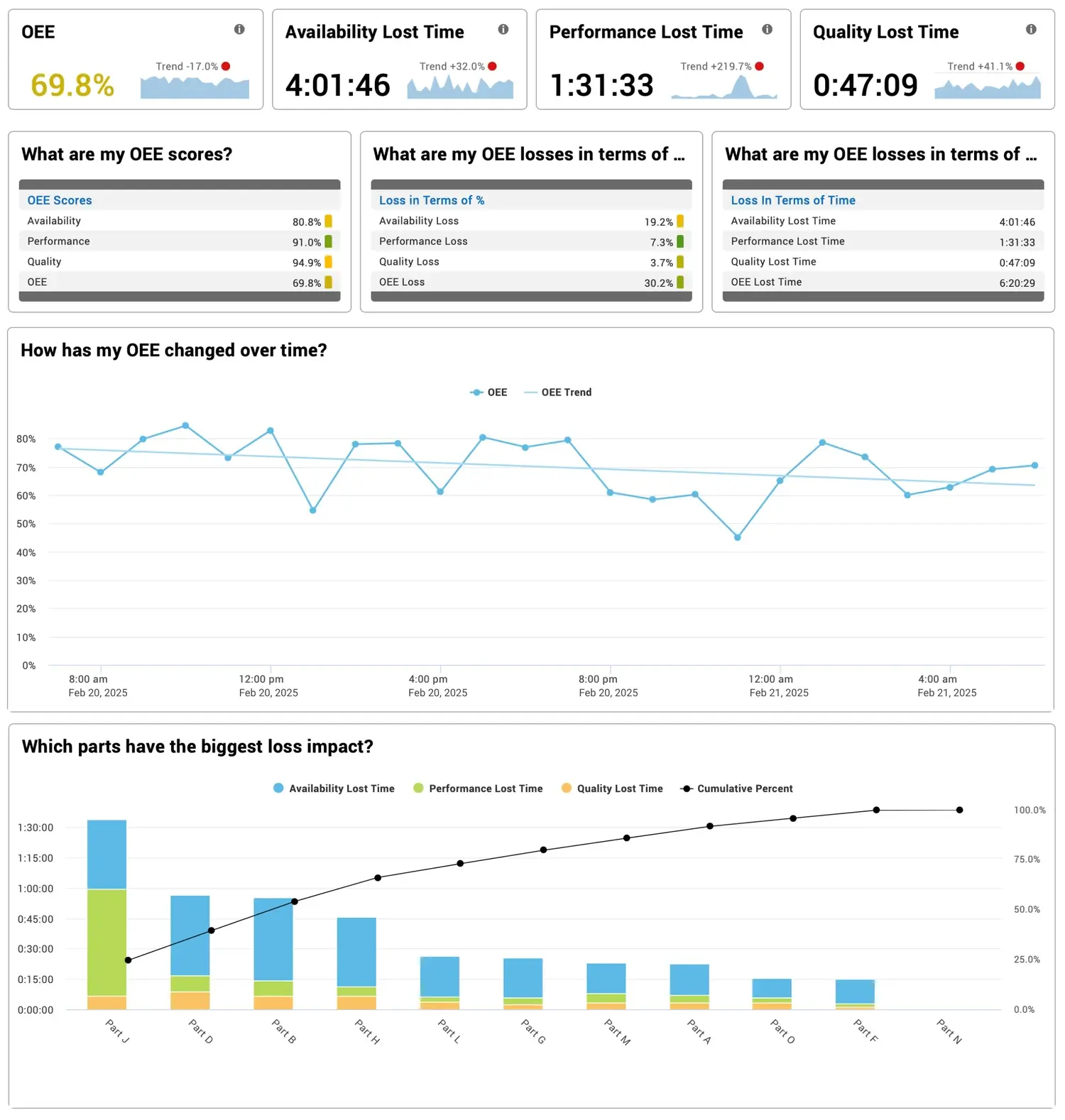
Task: Click the 'Loss in Terms of %' table header
Action: [432, 200]
